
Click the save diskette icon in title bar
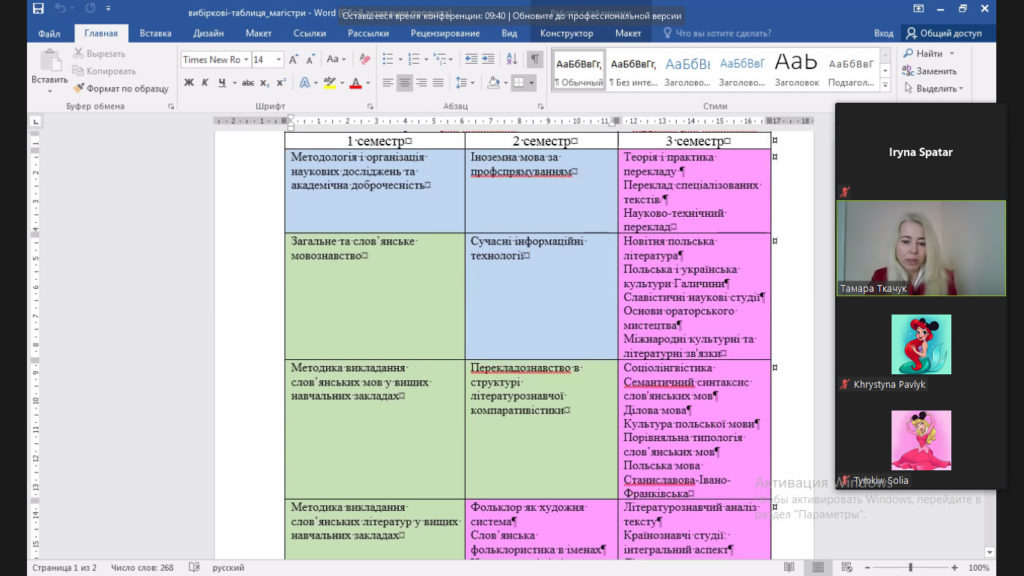coord(39,8)
